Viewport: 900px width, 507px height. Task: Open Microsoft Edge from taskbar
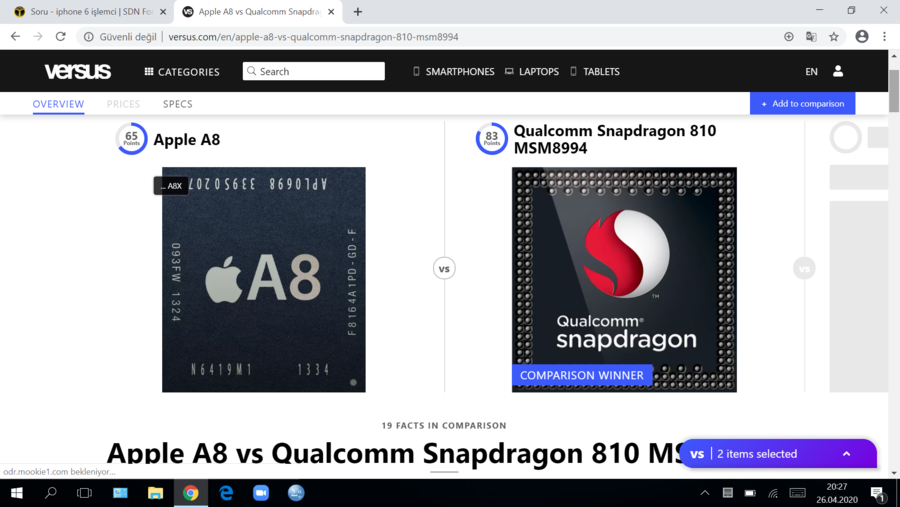(x=226, y=493)
